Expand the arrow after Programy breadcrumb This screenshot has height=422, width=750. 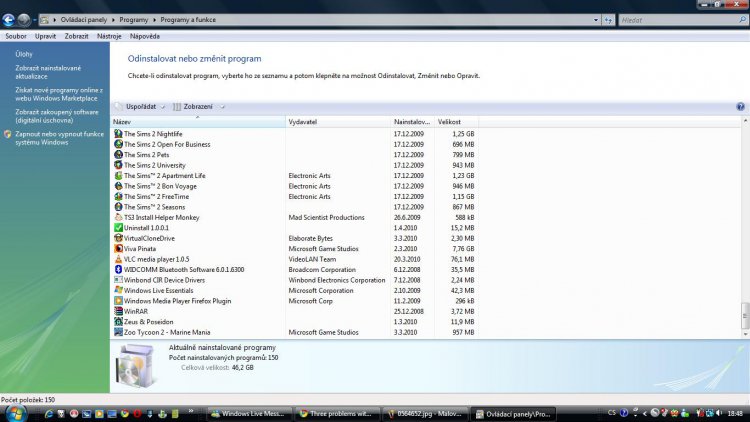(154, 20)
